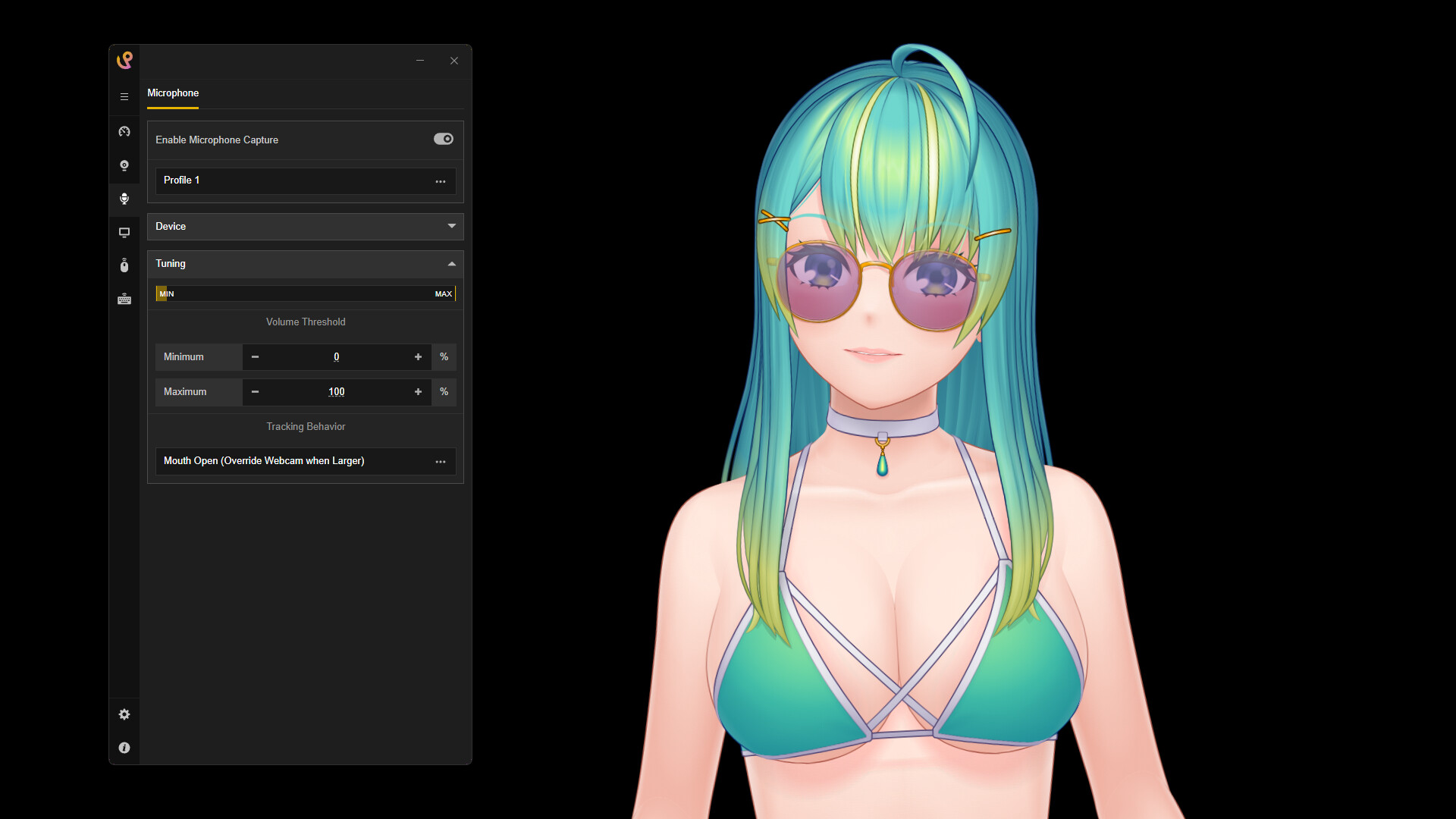Expand the Device dropdown
1456x819 pixels.
(451, 226)
